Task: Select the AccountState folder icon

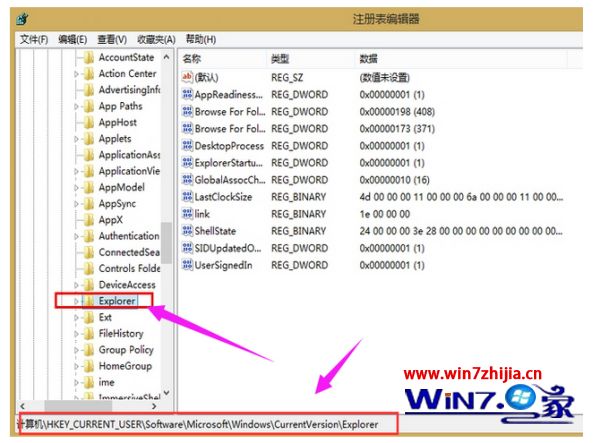Action: [x=89, y=57]
